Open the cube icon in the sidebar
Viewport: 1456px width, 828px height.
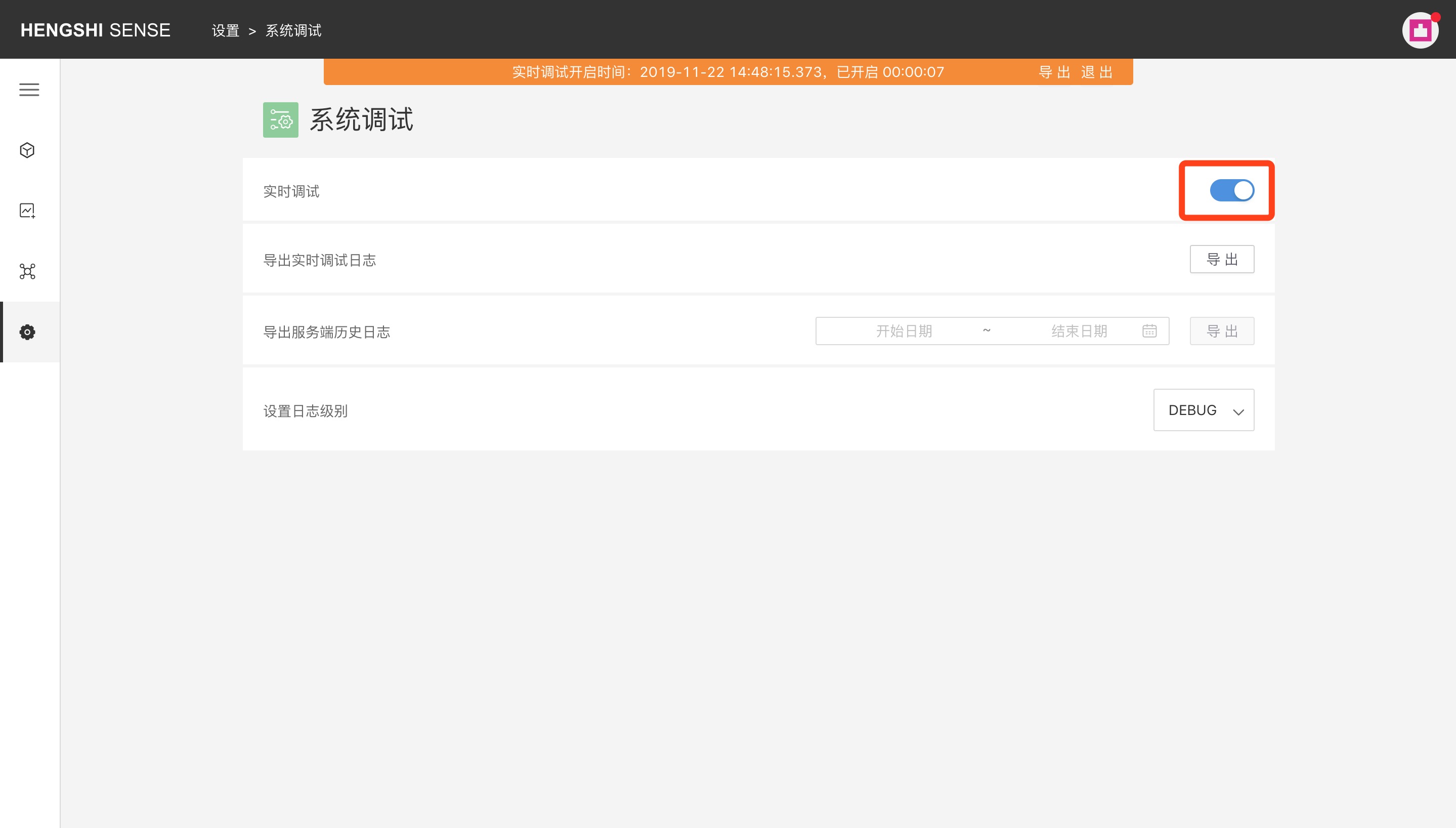27,150
